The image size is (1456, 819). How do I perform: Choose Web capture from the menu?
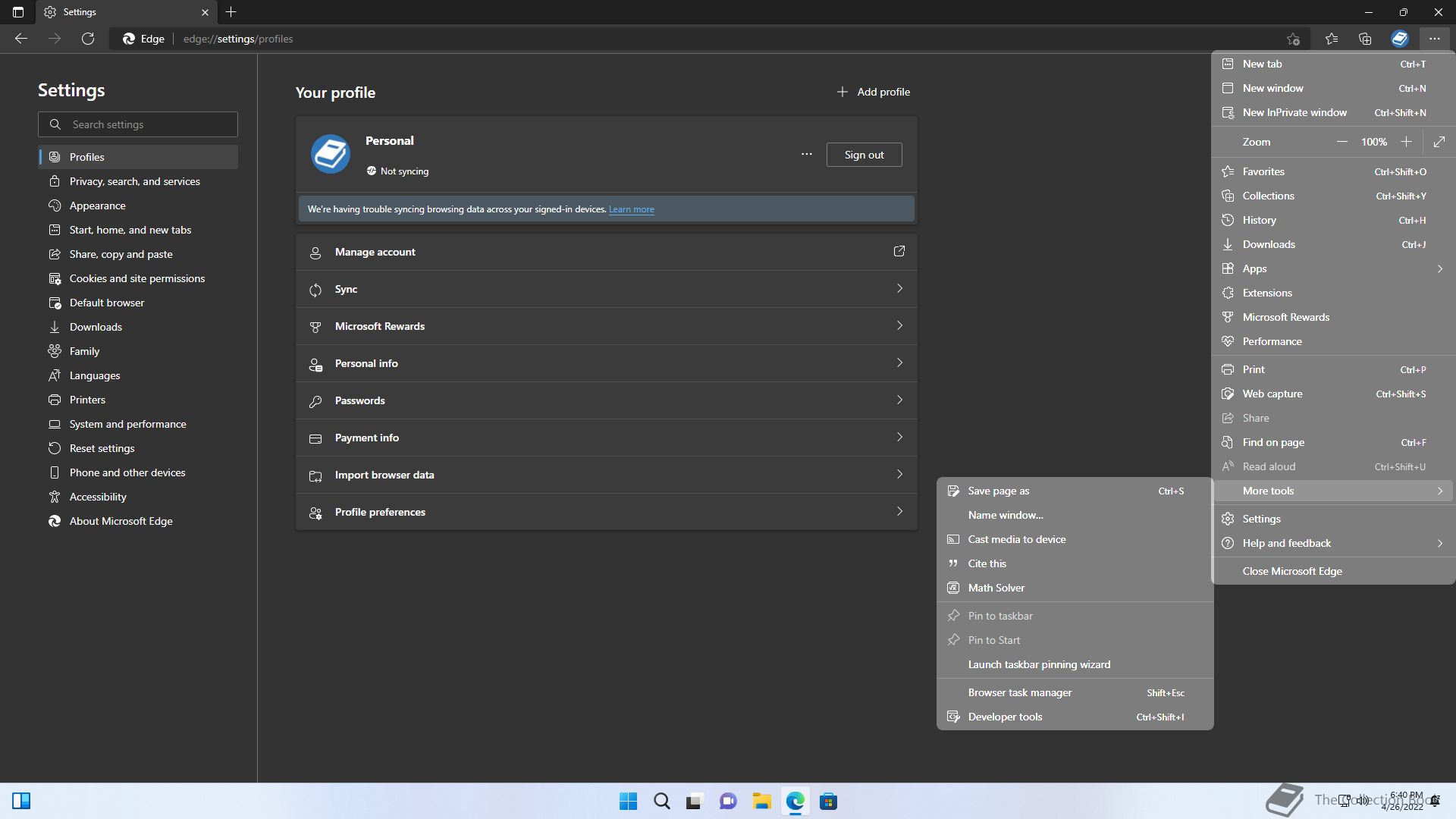[1333, 394]
